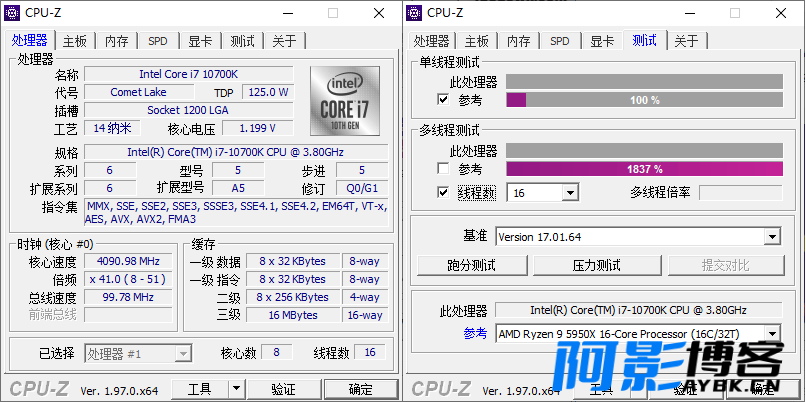The image size is (806, 402).
Task: Select 测试 tab in left window
Action: tap(243, 41)
